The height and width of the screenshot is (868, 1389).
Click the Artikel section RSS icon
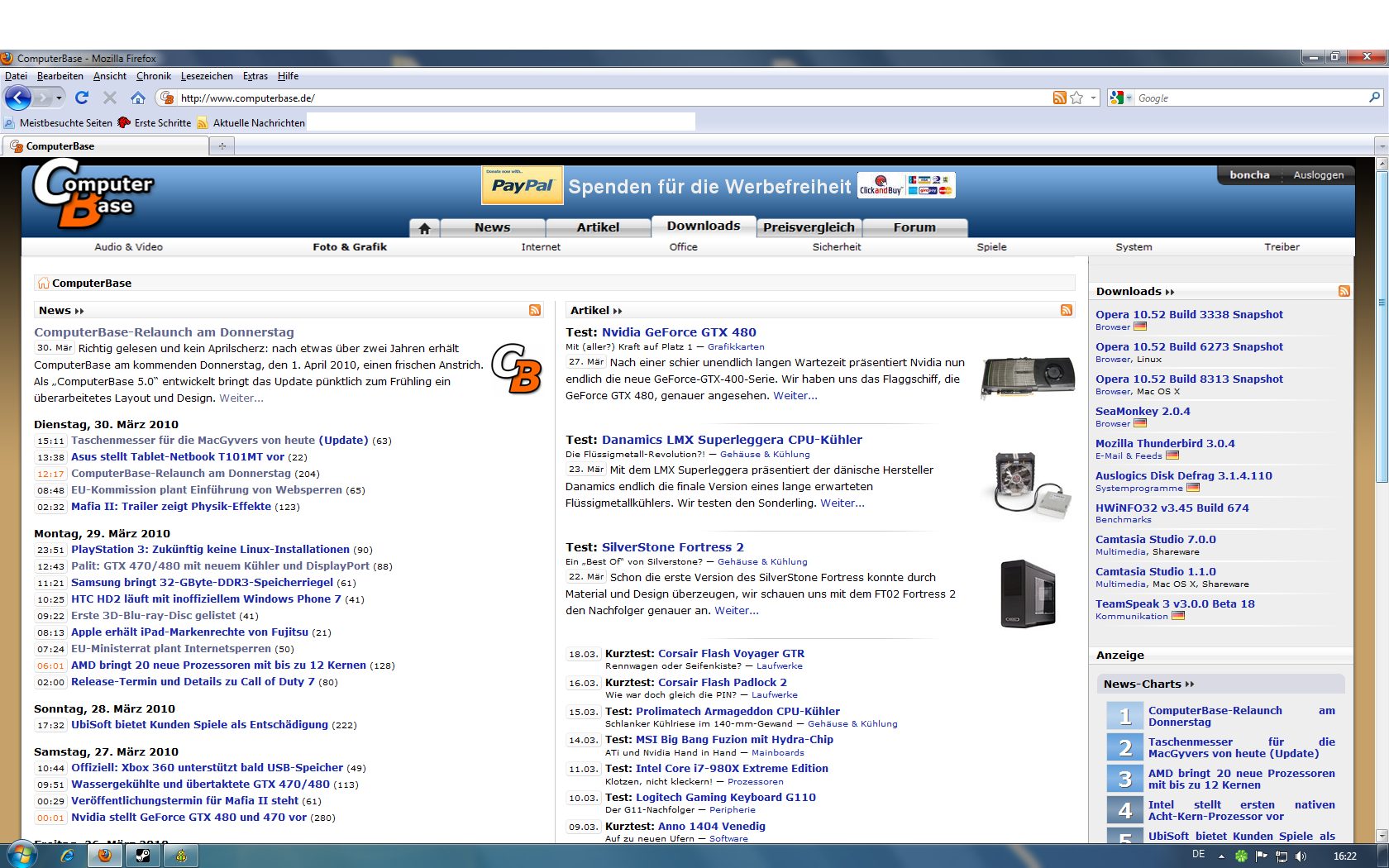(x=1067, y=310)
